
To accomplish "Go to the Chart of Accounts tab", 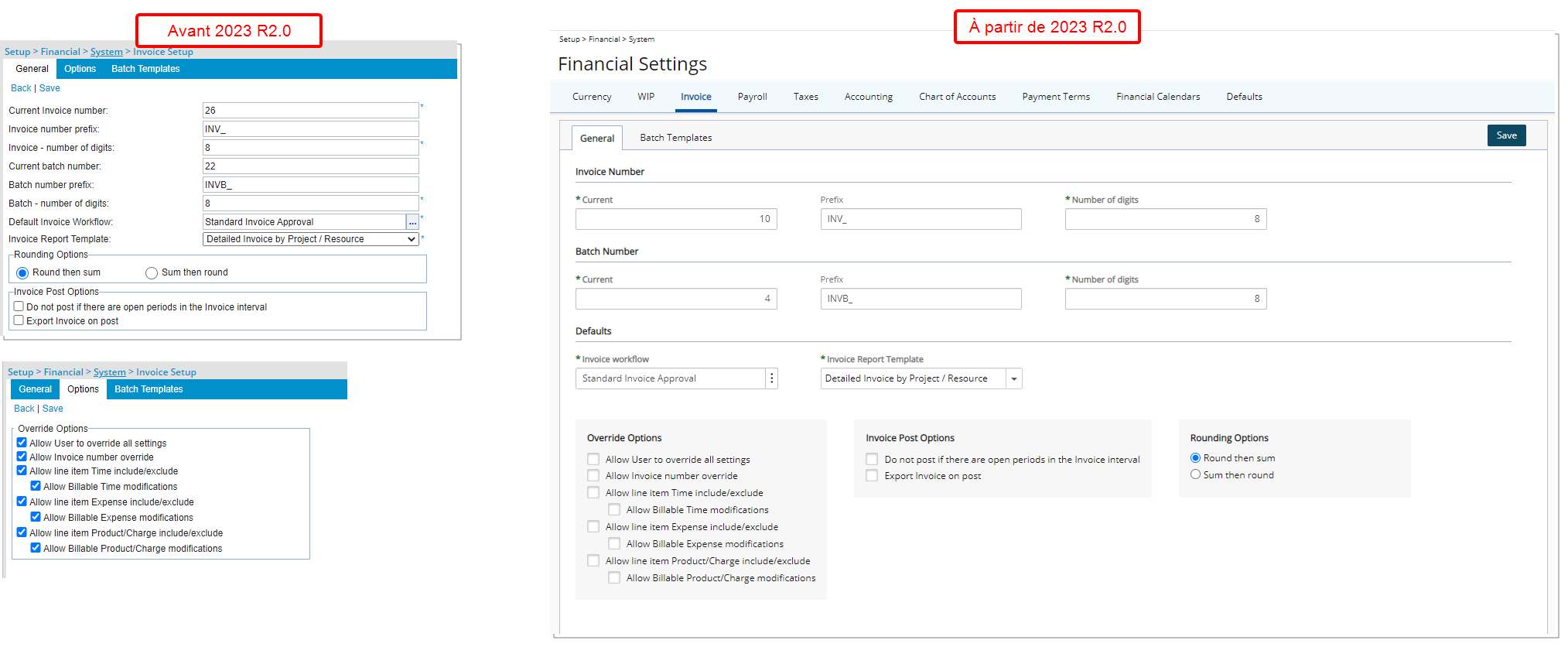I will tap(957, 97).
